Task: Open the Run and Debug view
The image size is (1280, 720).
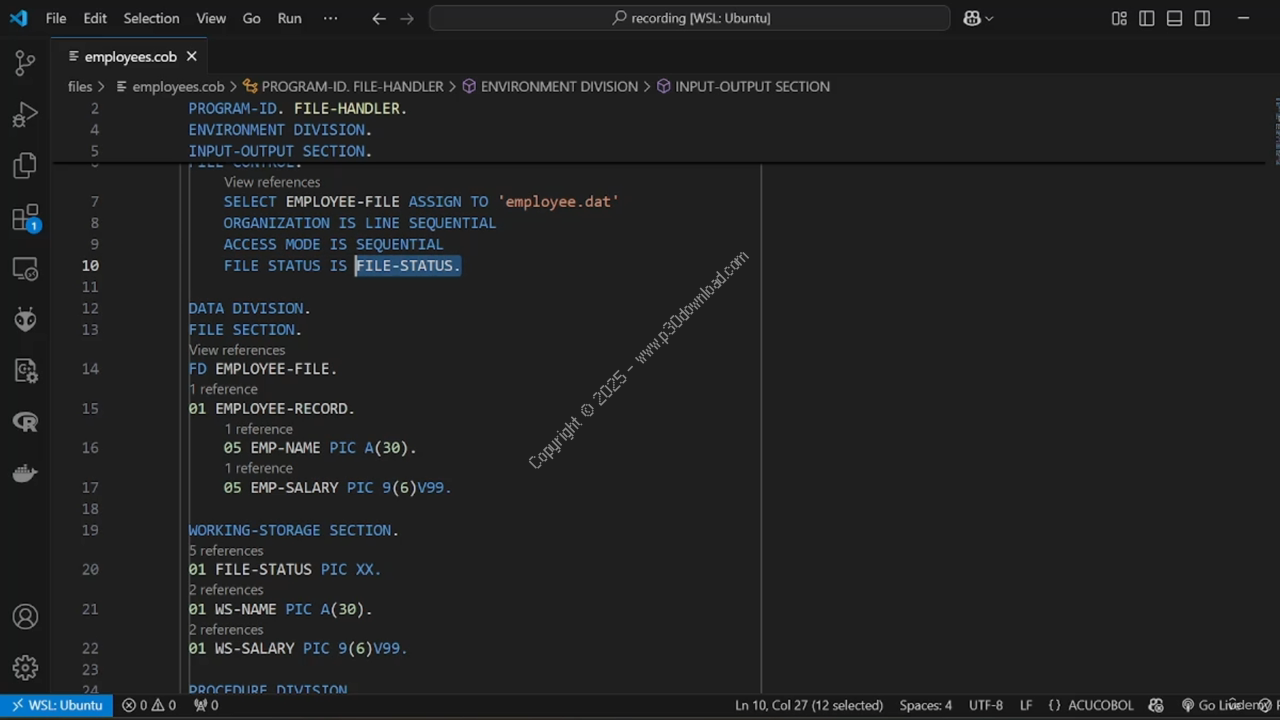Action: 25,114
